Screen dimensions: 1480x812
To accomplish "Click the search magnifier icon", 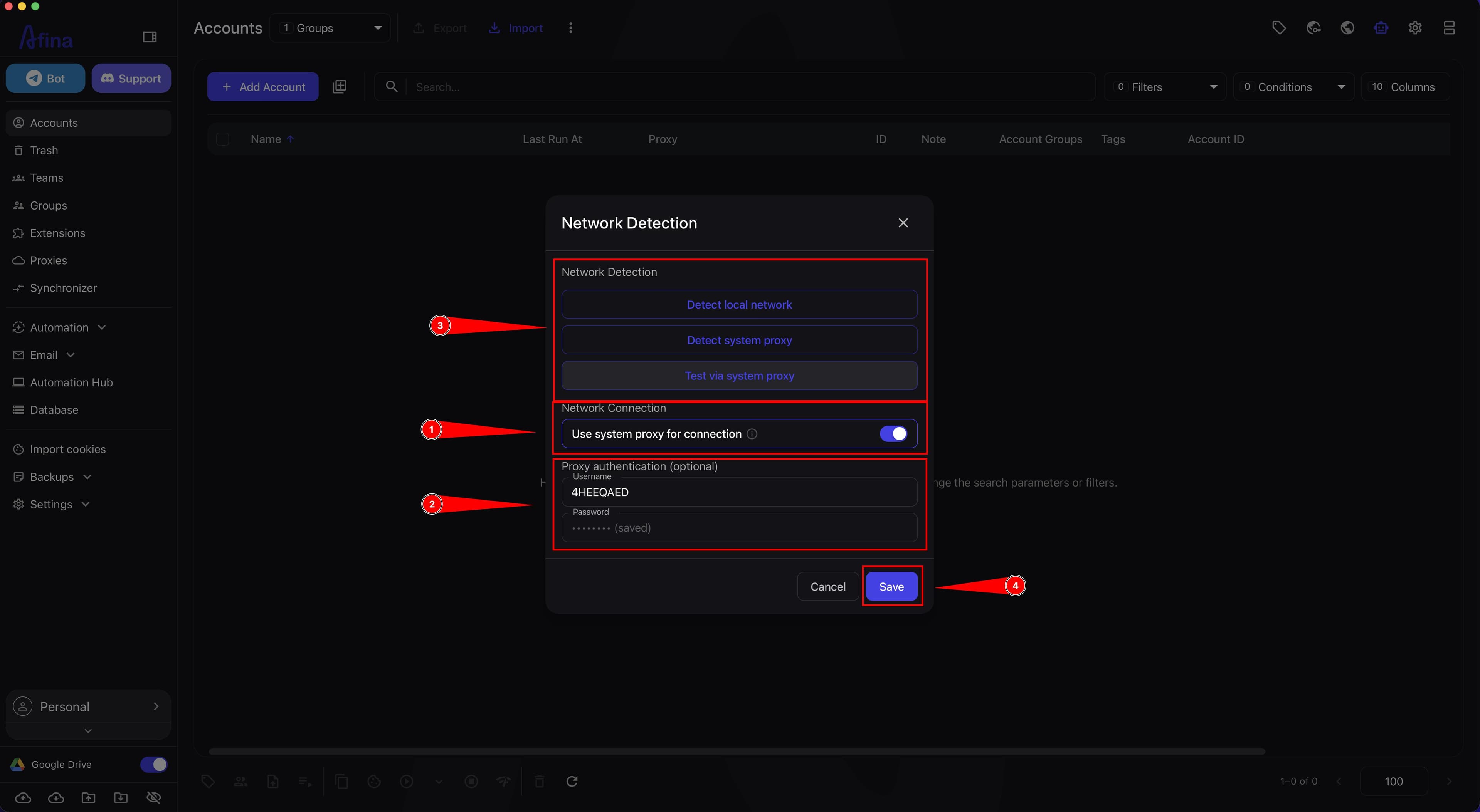I will (392, 87).
